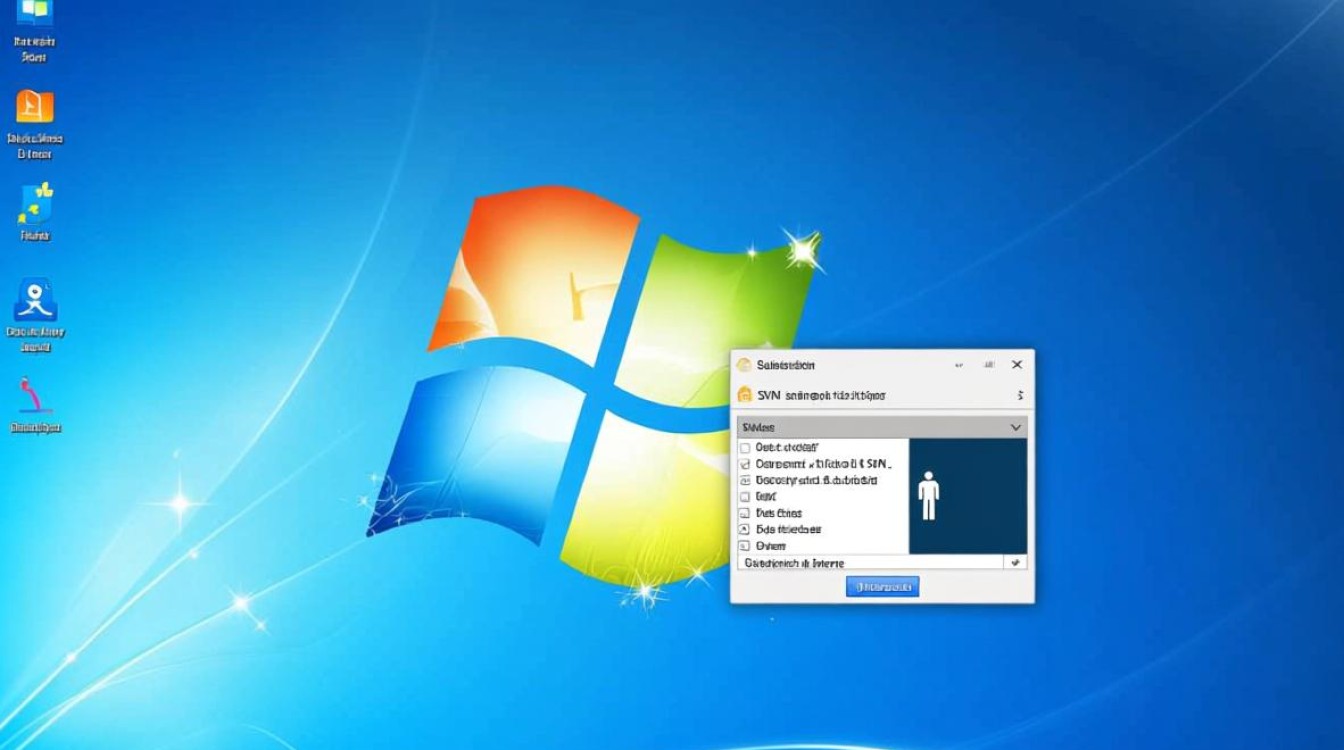Uncheck the SVN option in the list
The height and width of the screenshot is (750, 1344).
coord(744,465)
